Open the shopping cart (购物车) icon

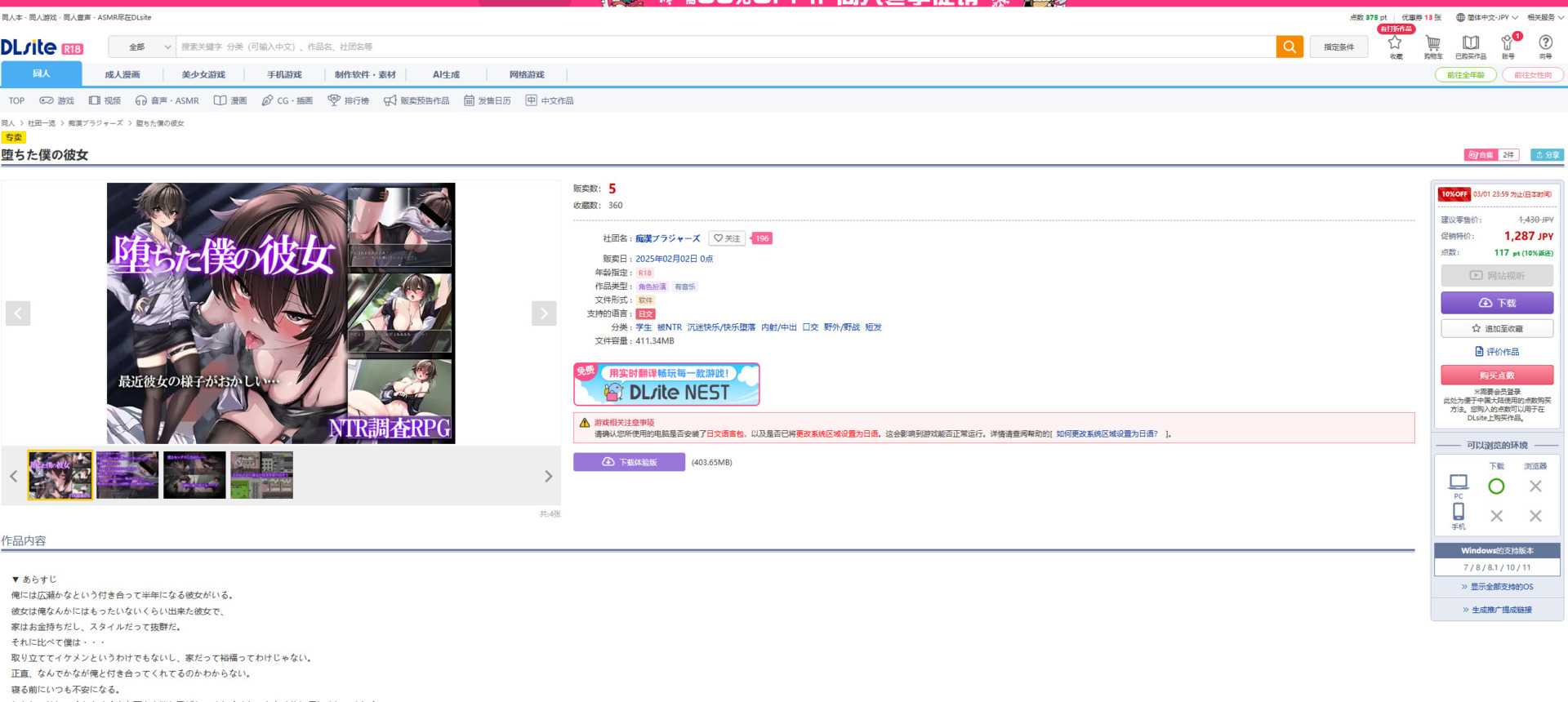pyautogui.click(x=1433, y=46)
